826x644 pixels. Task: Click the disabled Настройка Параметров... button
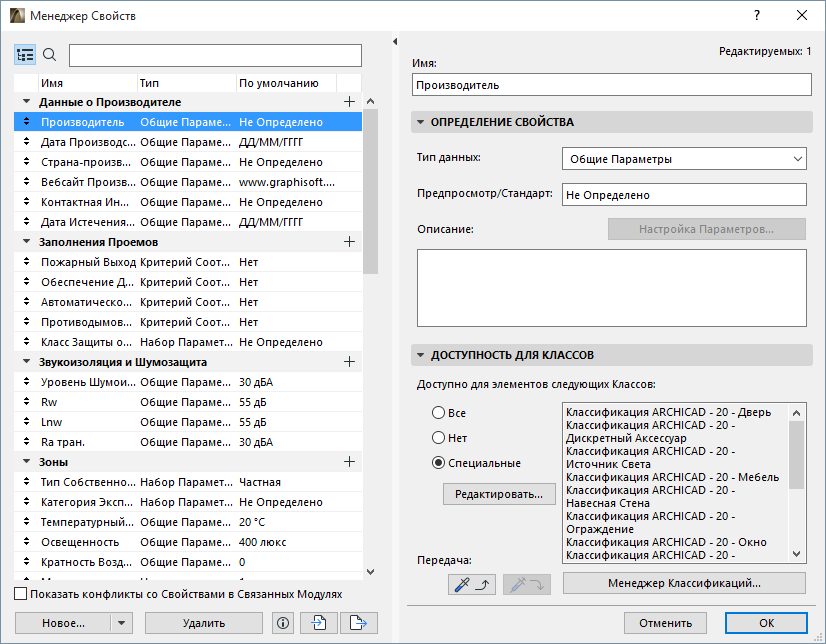coord(706,229)
